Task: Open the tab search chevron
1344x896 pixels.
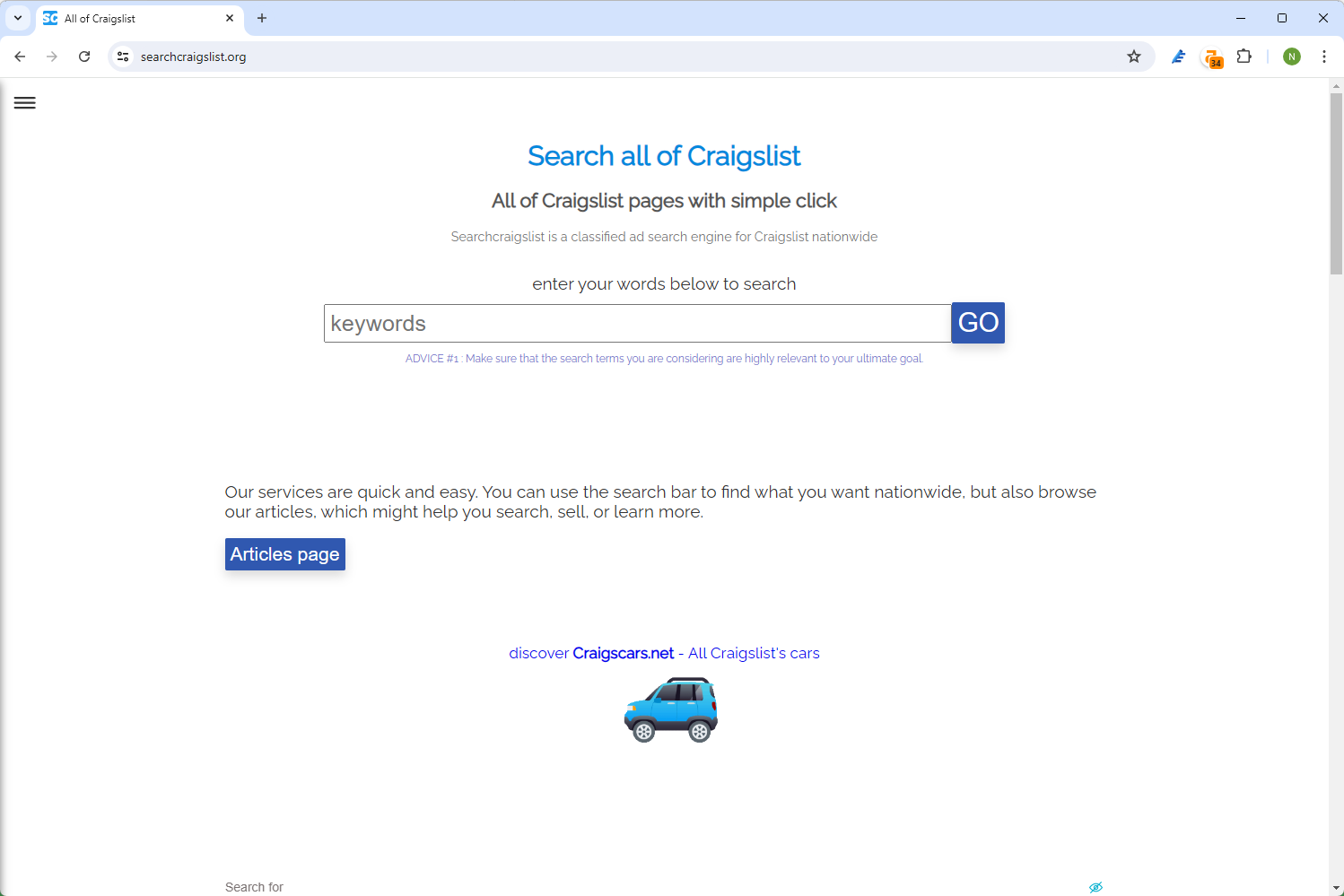Action: [17, 18]
